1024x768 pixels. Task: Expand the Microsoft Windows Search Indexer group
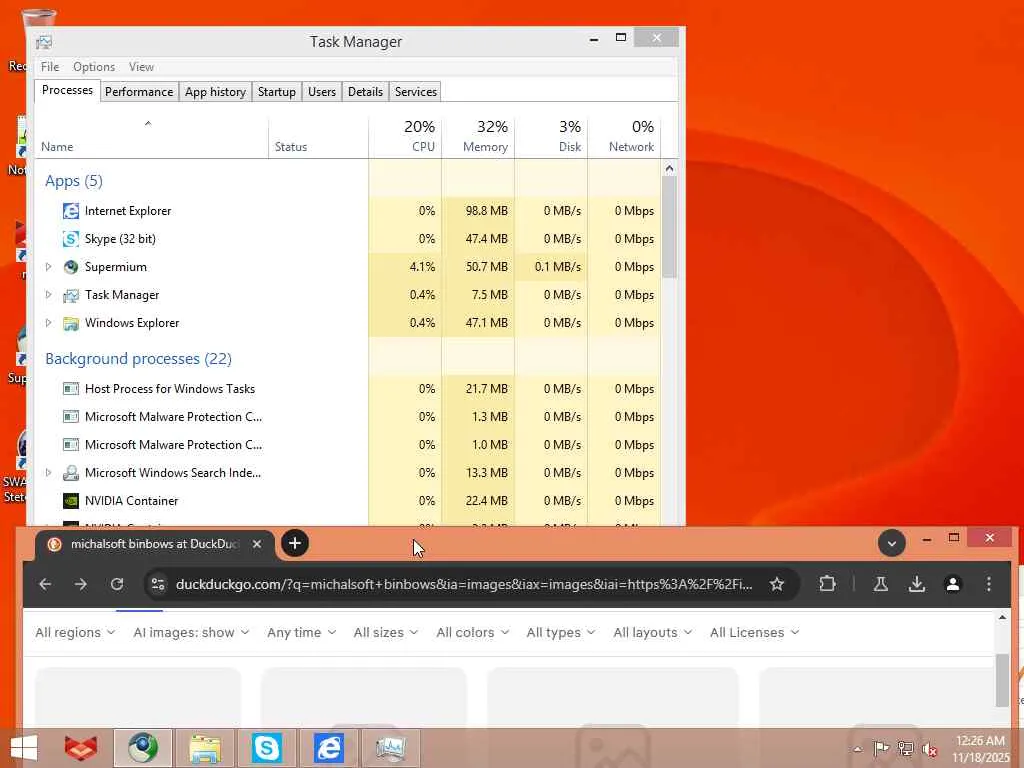(48, 473)
